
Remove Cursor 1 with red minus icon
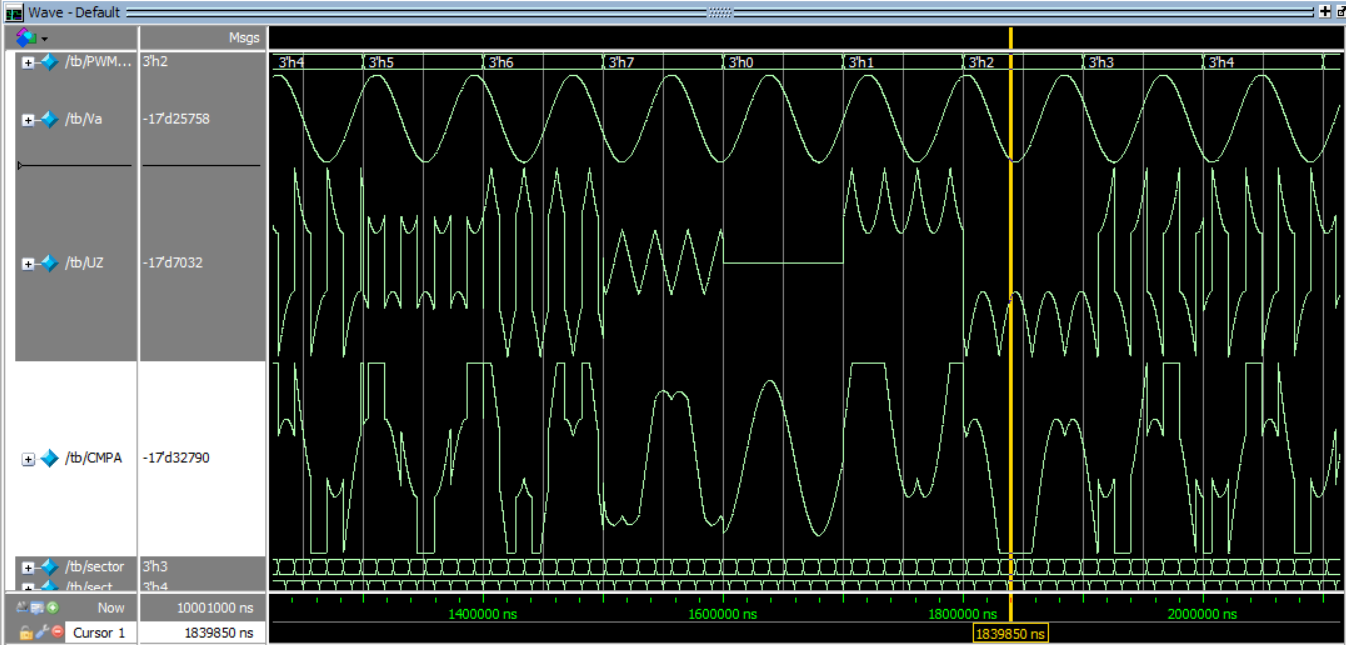click(57, 632)
